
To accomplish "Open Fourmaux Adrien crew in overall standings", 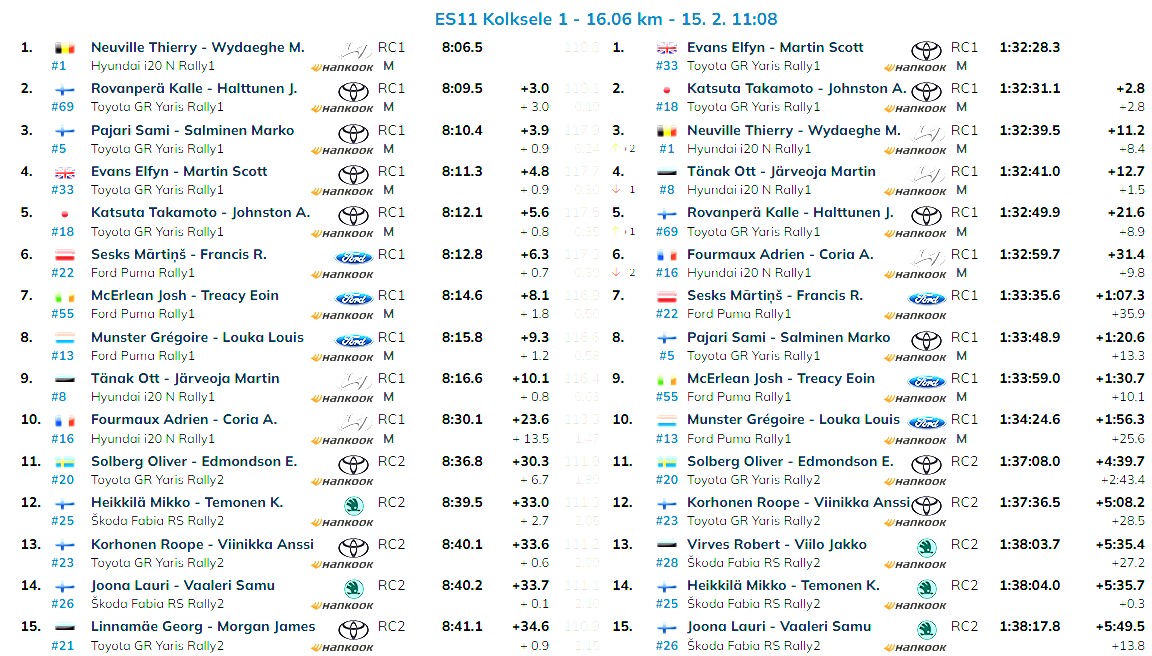I will 780,254.
